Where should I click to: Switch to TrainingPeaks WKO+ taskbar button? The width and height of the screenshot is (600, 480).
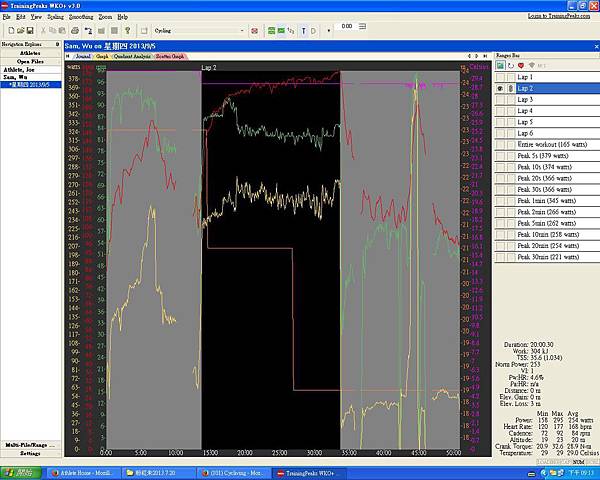tap(307, 473)
